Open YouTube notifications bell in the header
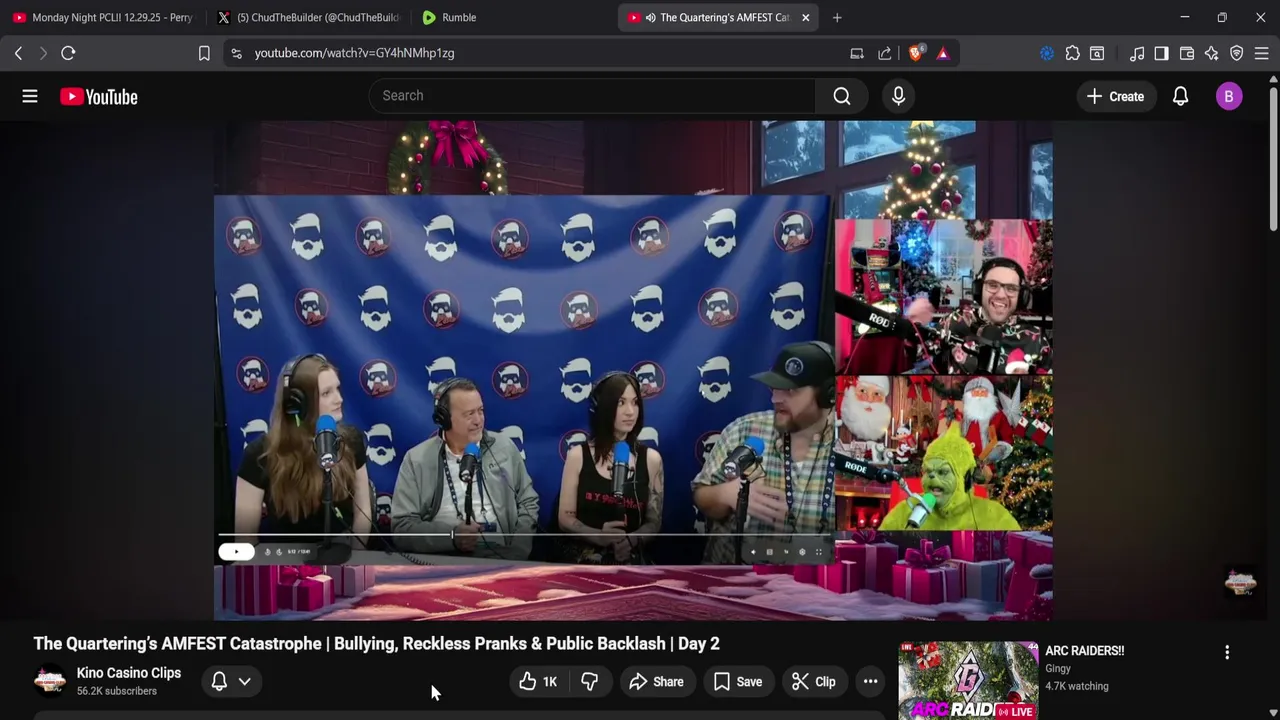 tap(1180, 96)
